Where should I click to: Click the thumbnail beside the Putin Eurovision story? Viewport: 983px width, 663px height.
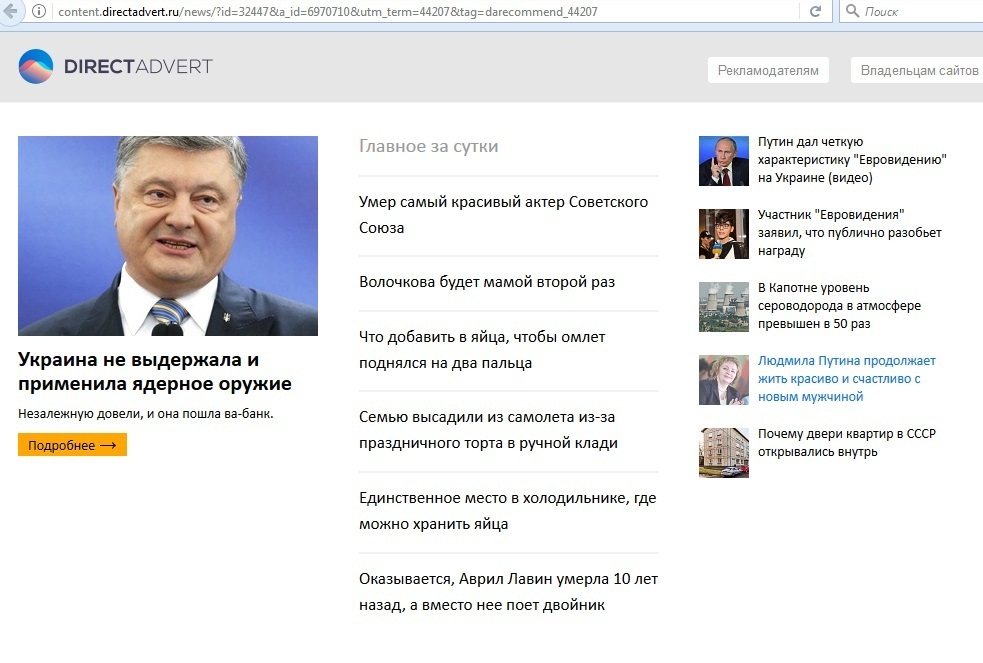pos(723,161)
